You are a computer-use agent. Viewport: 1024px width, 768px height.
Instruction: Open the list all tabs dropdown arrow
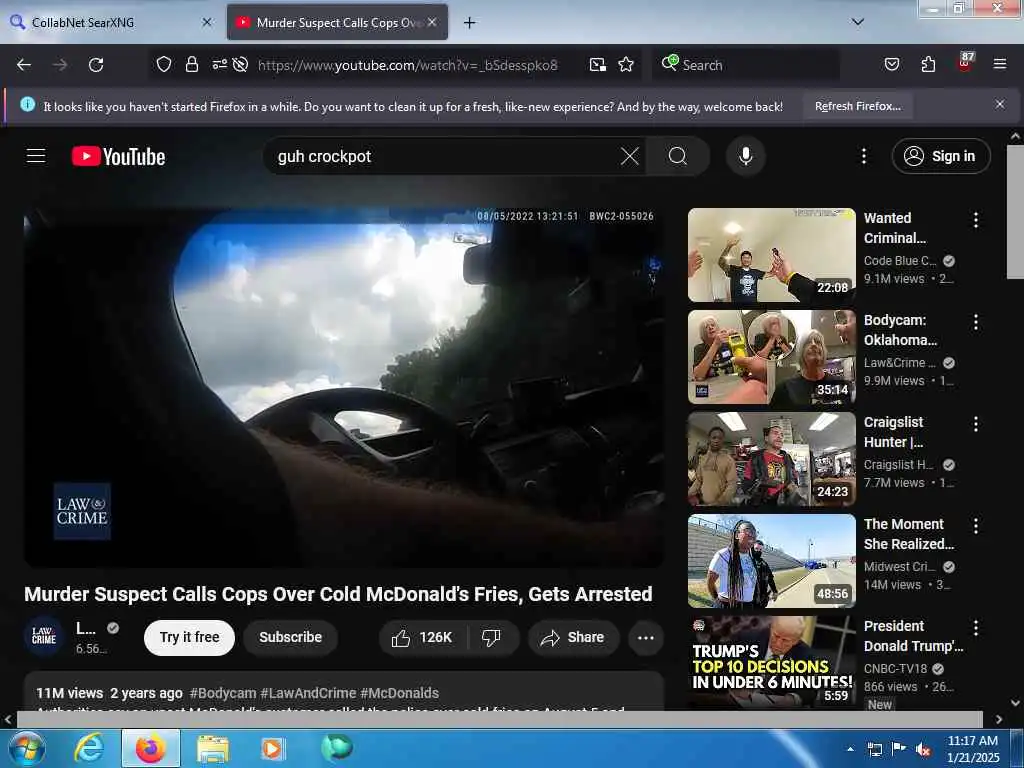pyautogui.click(x=858, y=22)
